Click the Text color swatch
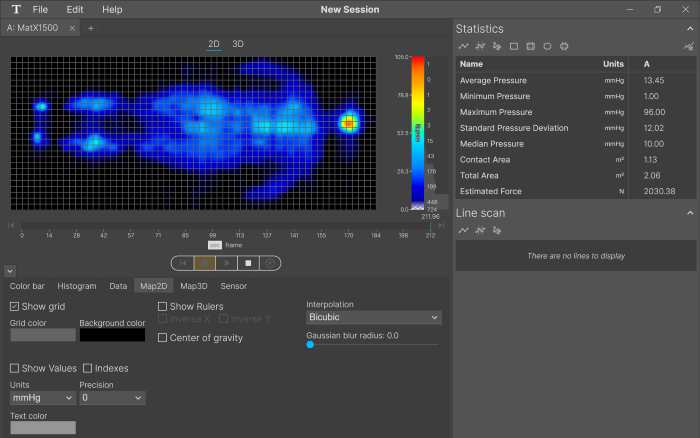700x438 pixels. tap(43, 428)
